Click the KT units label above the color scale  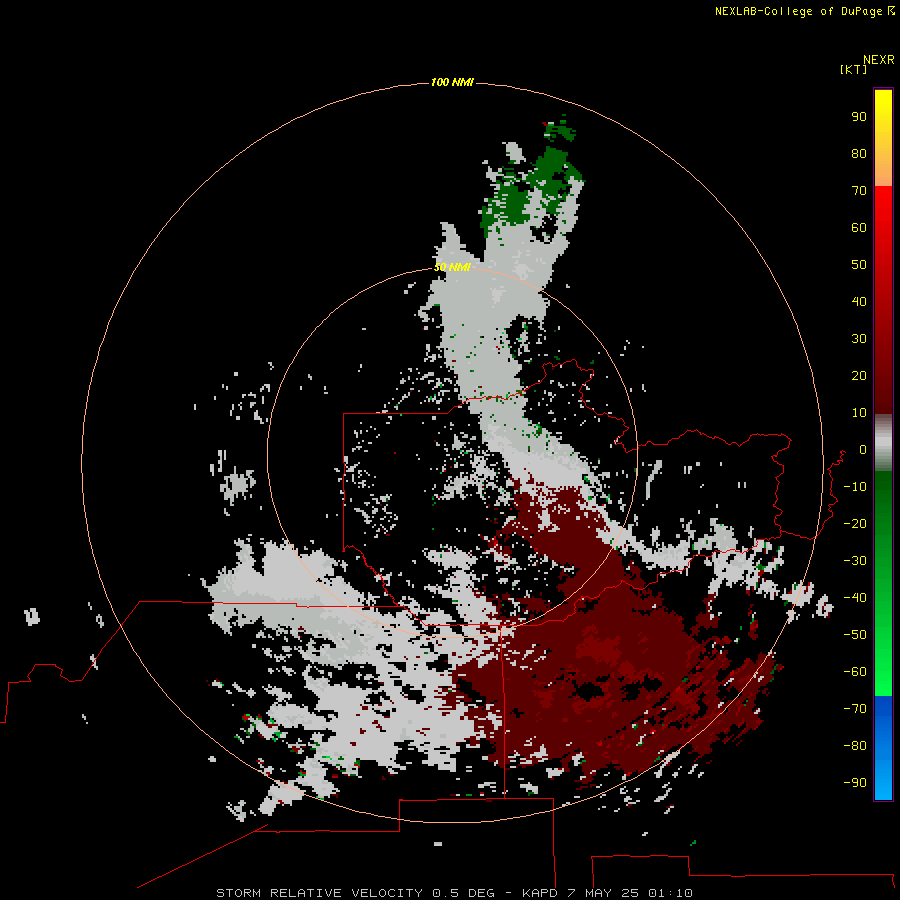point(853,69)
